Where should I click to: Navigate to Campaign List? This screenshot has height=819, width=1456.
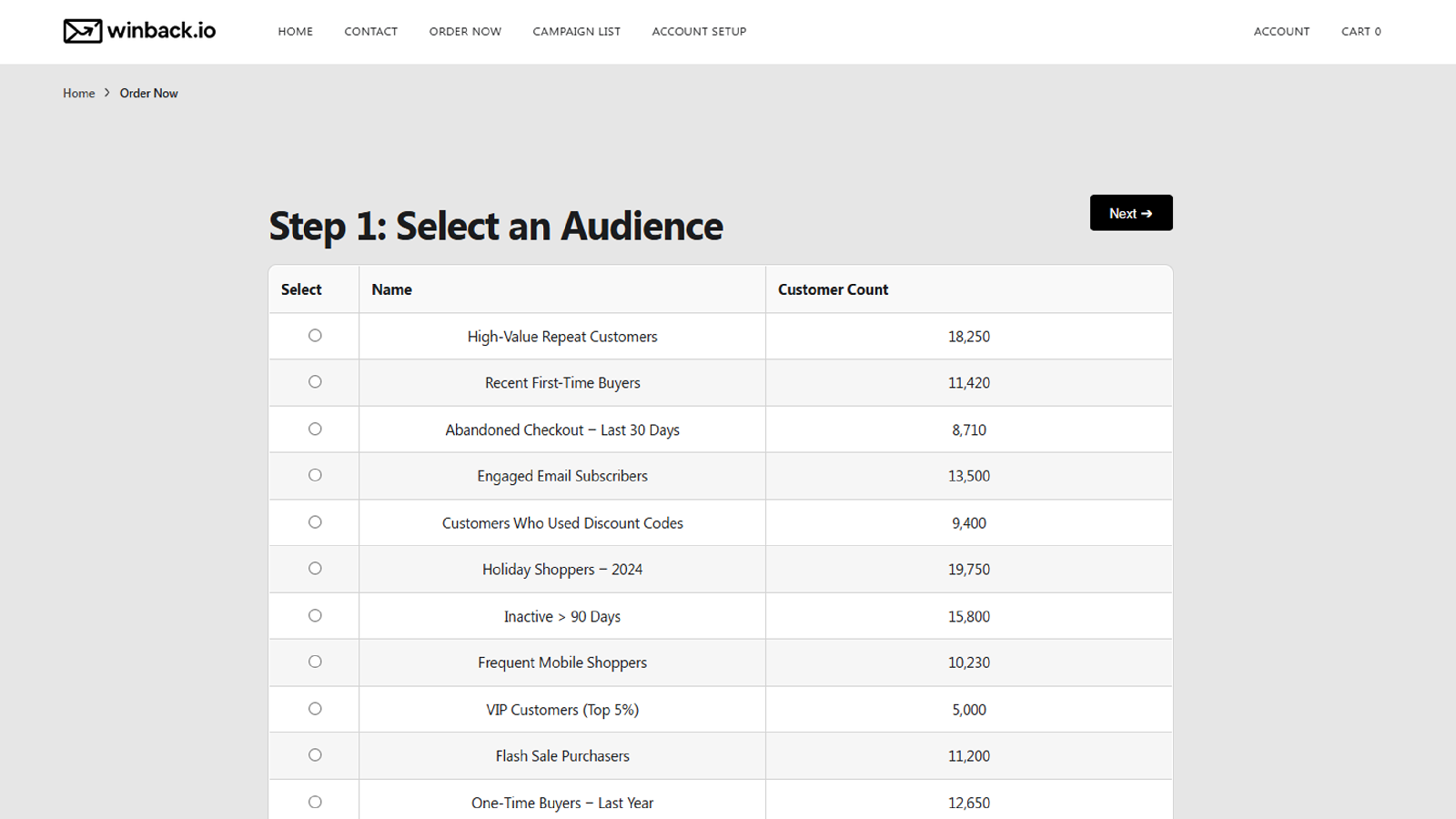coord(576,31)
